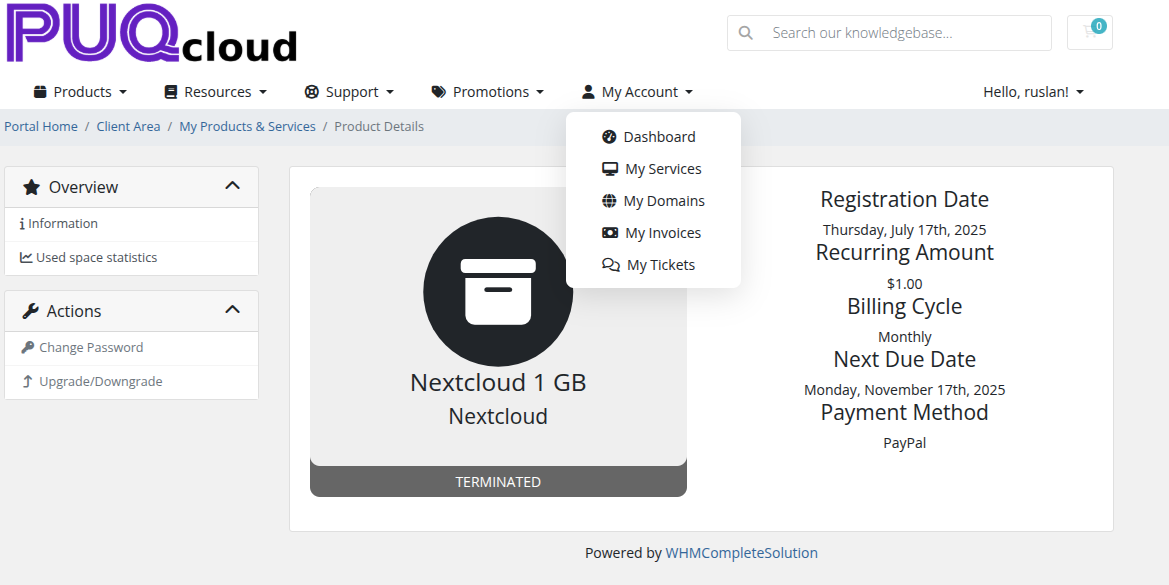
Task: Click the search magnifier icon
Action: click(746, 33)
